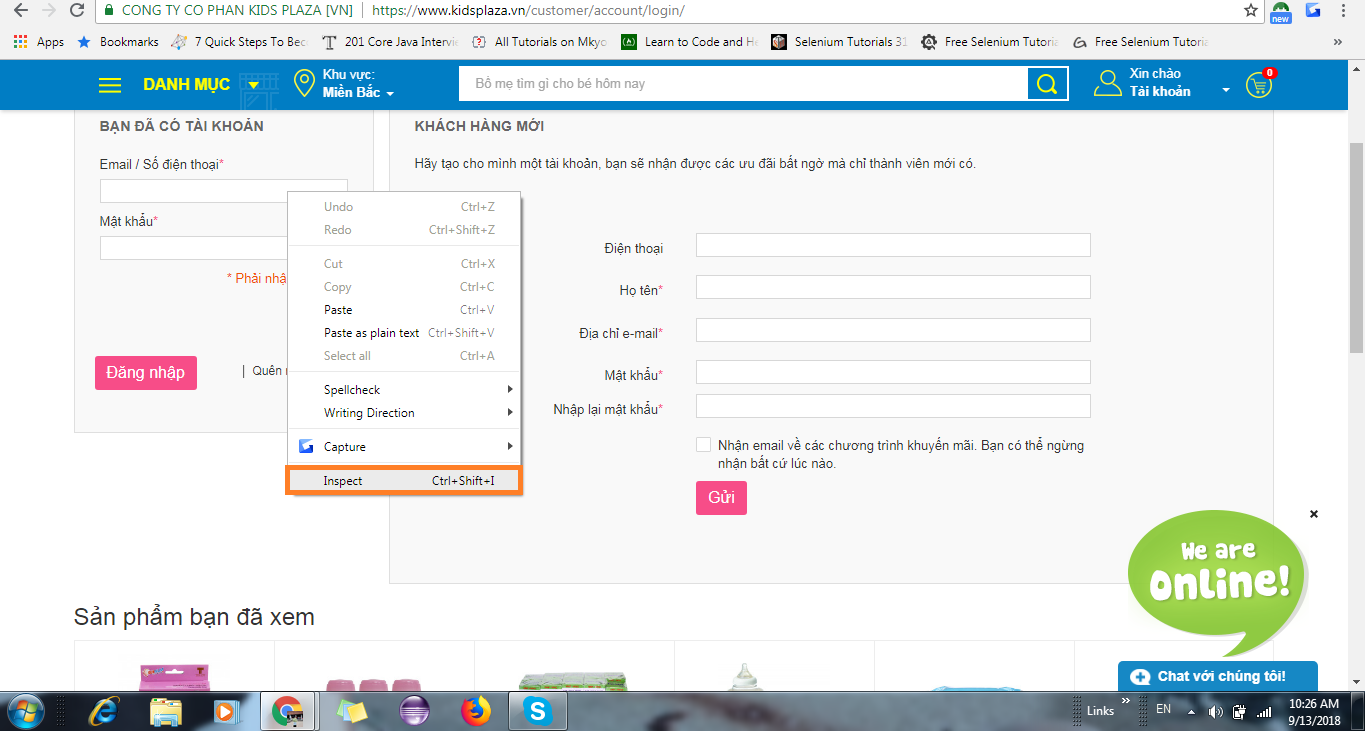Open Windows Explorer folder in taskbar
The height and width of the screenshot is (731, 1365).
point(165,711)
